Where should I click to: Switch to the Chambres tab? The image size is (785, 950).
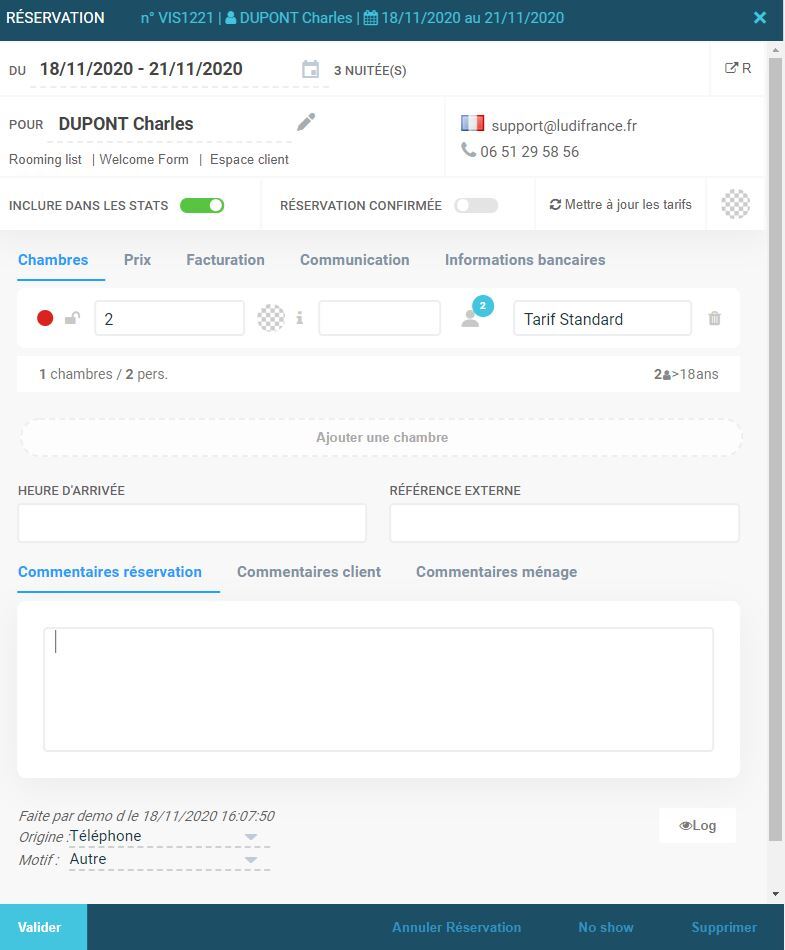[53, 260]
